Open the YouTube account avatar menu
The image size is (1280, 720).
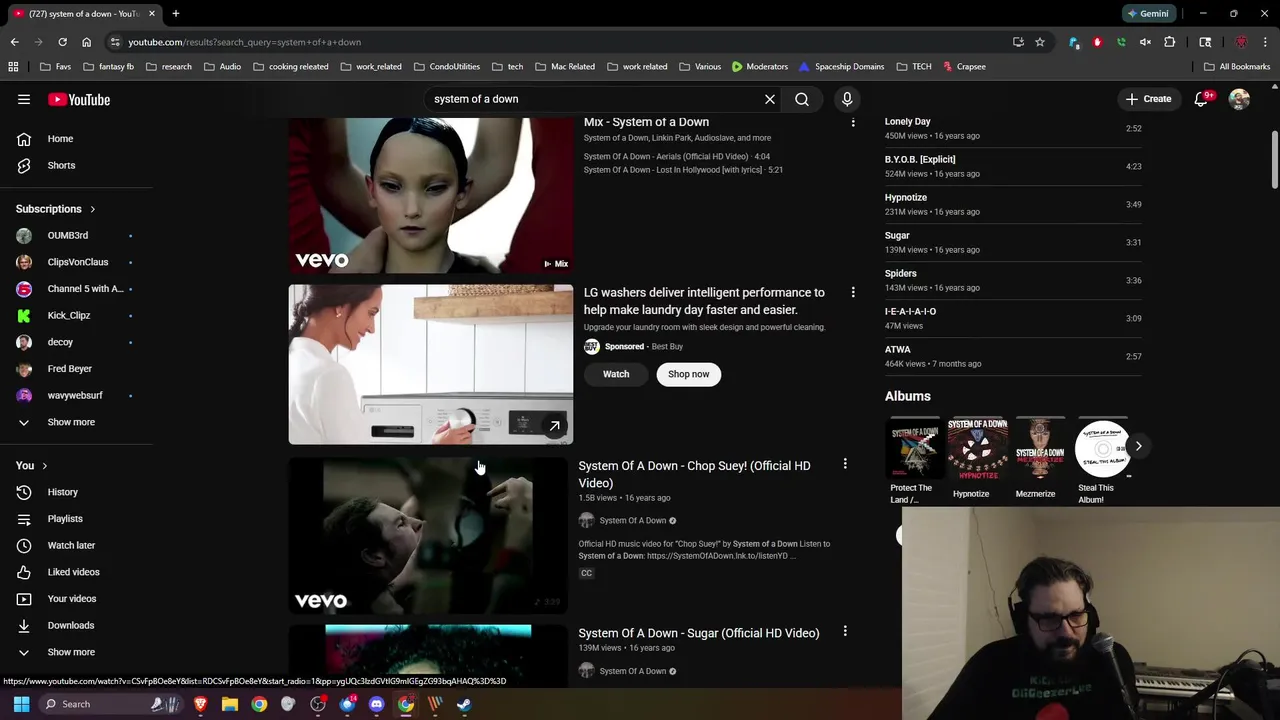click(1239, 99)
